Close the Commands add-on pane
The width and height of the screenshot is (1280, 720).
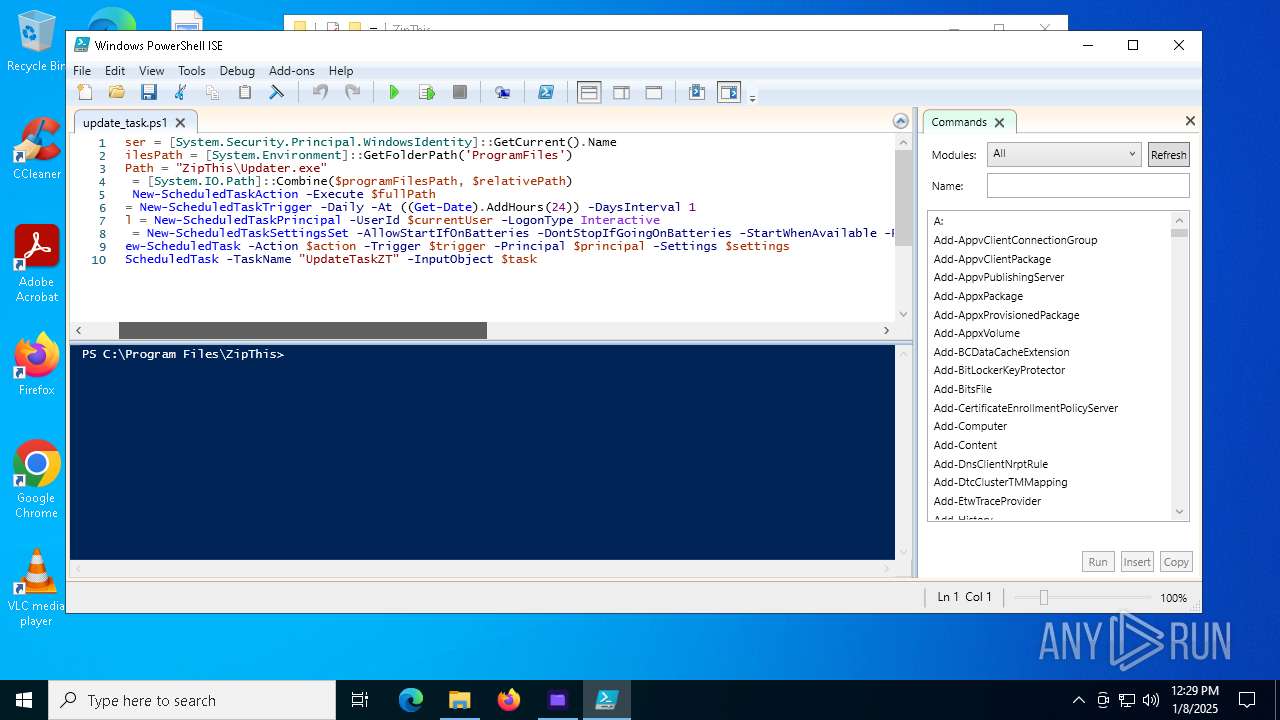1190,121
